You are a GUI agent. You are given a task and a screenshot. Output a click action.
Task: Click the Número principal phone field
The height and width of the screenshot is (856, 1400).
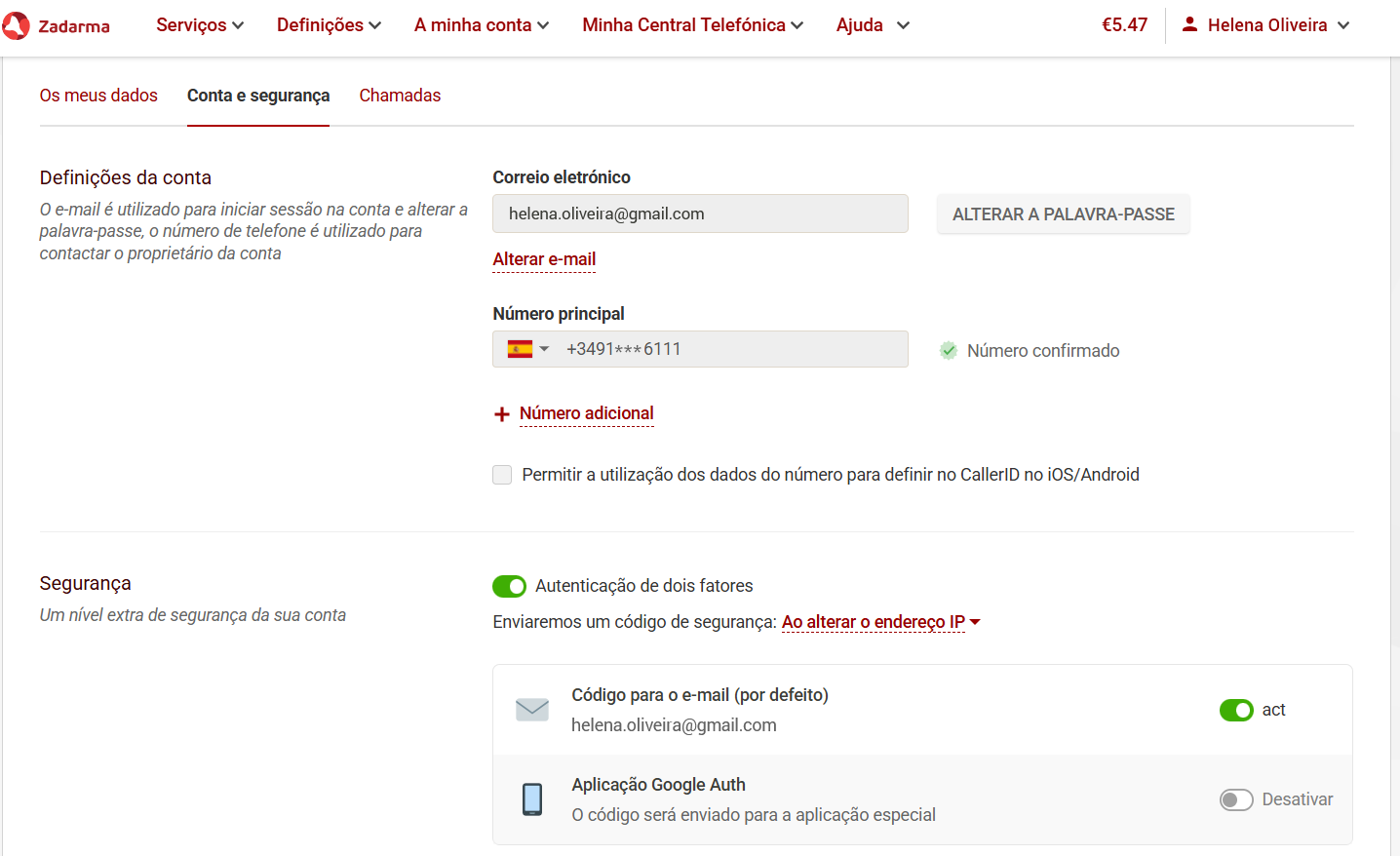(x=700, y=349)
